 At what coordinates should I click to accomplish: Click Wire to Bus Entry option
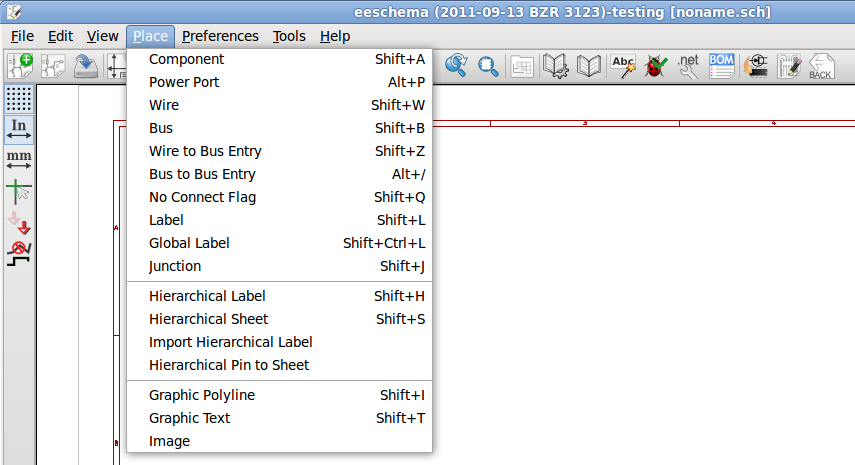[205, 151]
